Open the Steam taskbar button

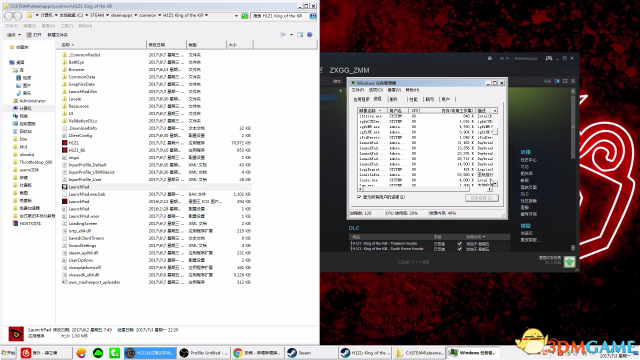point(310,353)
